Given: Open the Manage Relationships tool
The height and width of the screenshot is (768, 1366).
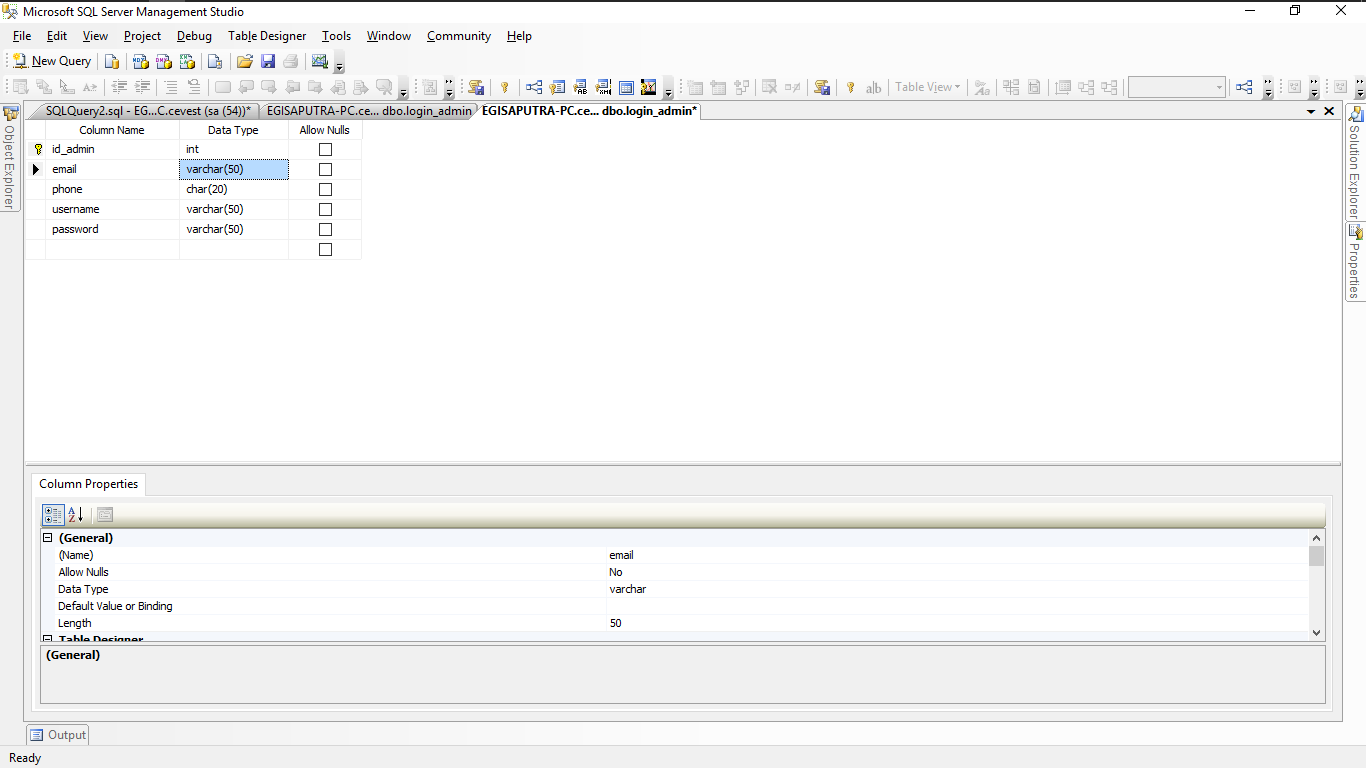Looking at the screenshot, I should click(x=533, y=87).
